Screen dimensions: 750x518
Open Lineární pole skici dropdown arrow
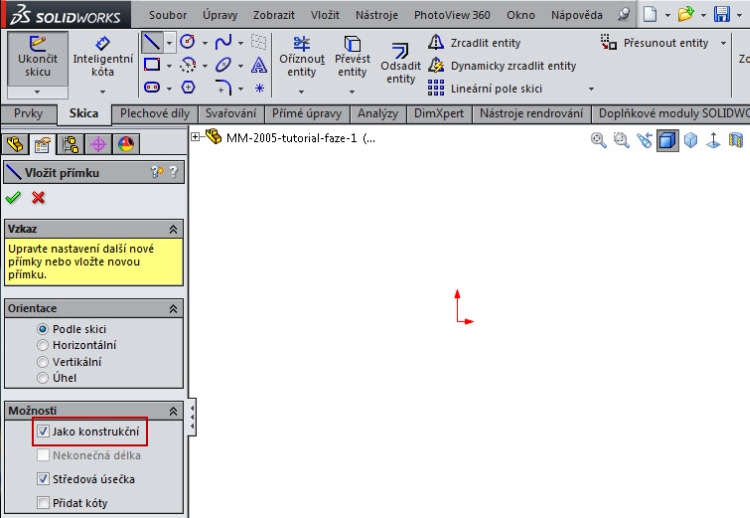(591, 88)
